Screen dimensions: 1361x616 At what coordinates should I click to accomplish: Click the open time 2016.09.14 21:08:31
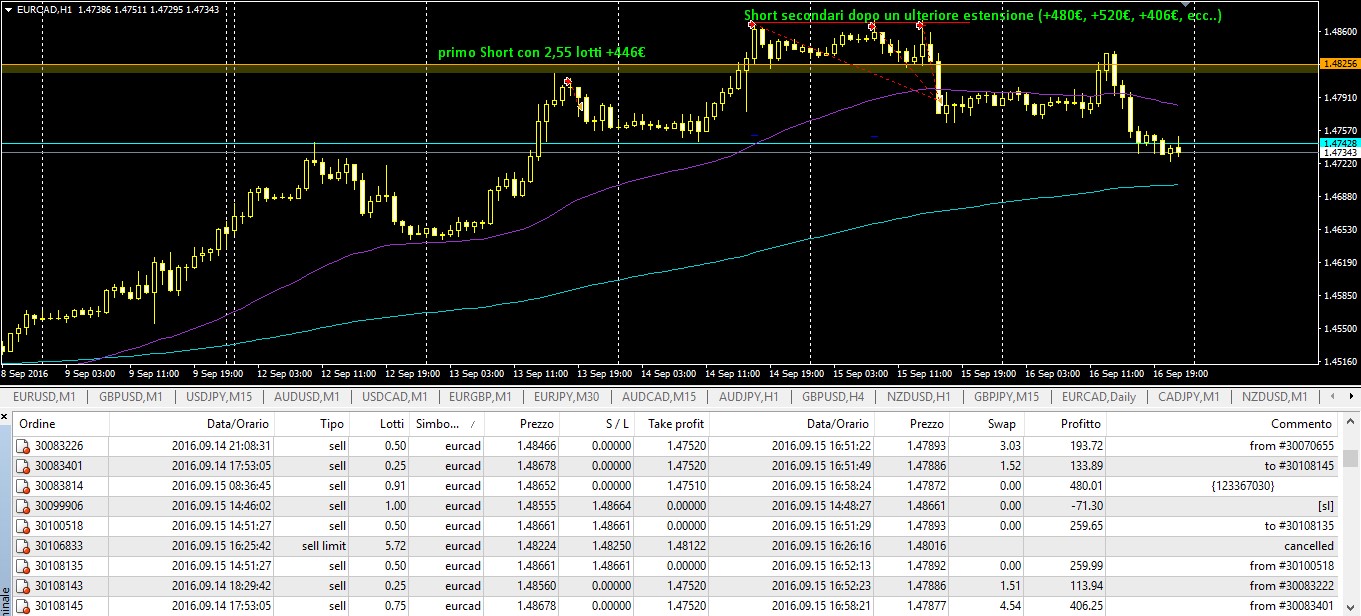221,445
